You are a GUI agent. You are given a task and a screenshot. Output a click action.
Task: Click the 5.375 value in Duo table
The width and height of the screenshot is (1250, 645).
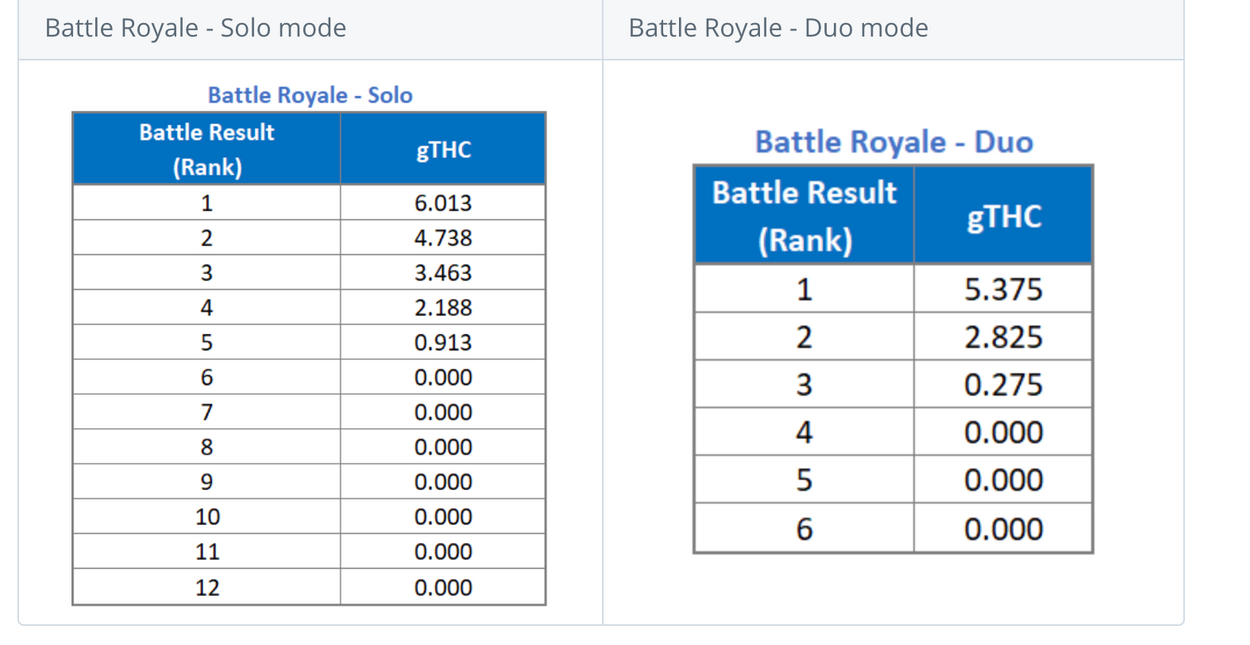1003,290
